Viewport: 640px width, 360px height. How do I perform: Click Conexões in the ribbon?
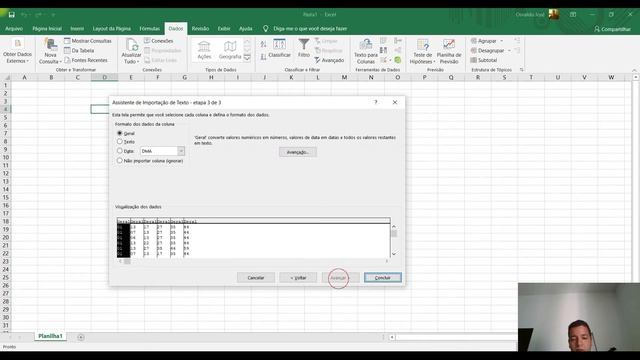pyautogui.click(x=159, y=41)
